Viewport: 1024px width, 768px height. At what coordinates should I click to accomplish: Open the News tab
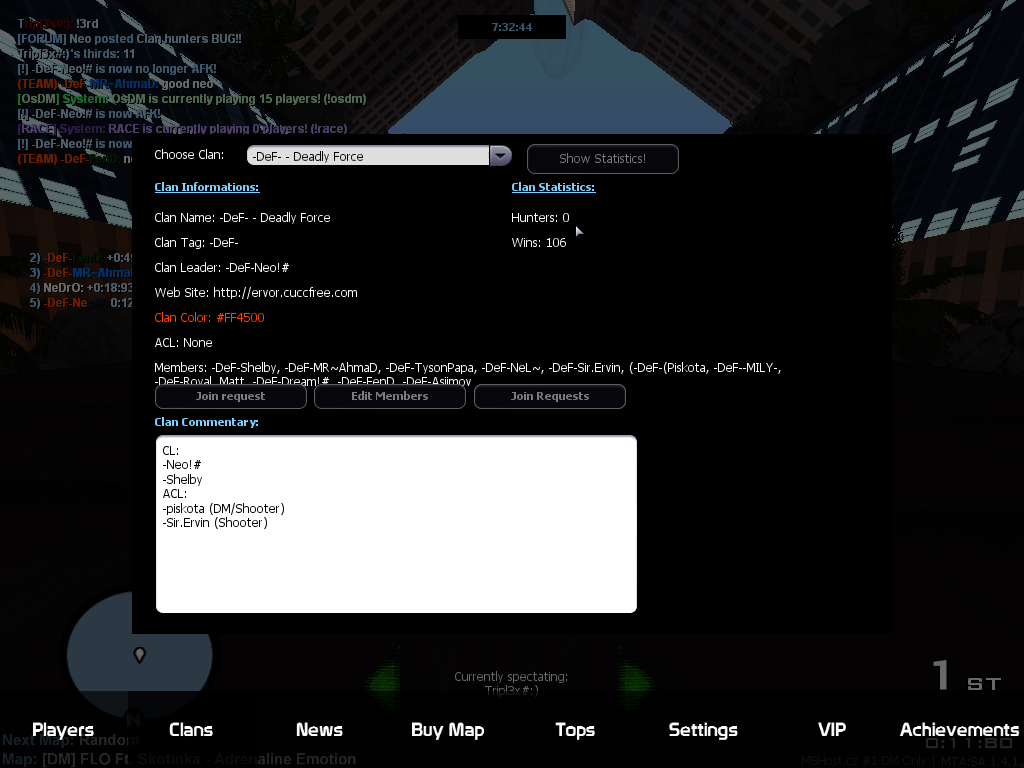(x=319, y=729)
